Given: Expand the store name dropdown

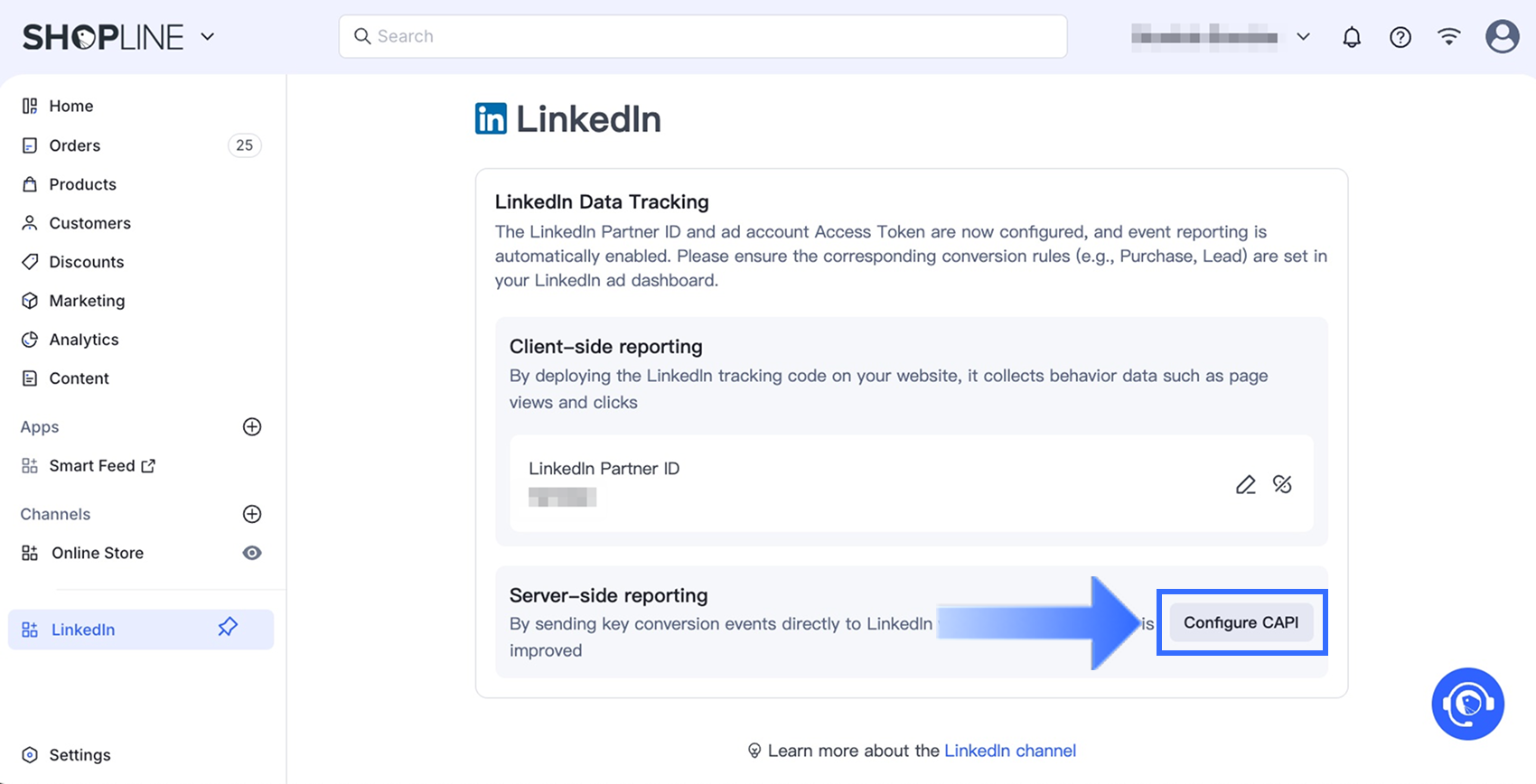Looking at the screenshot, I should click(1303, 37).
